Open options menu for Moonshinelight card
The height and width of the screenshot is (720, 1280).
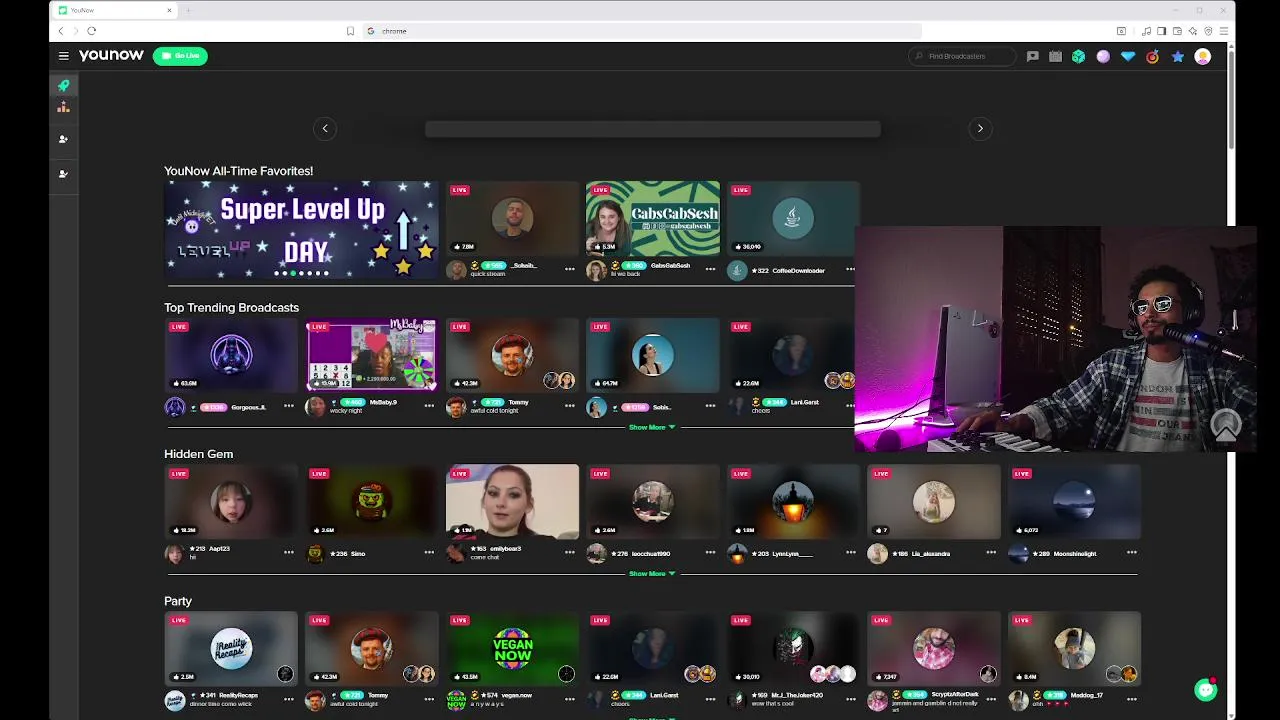pyautogui.click(x=1132, y=552)
